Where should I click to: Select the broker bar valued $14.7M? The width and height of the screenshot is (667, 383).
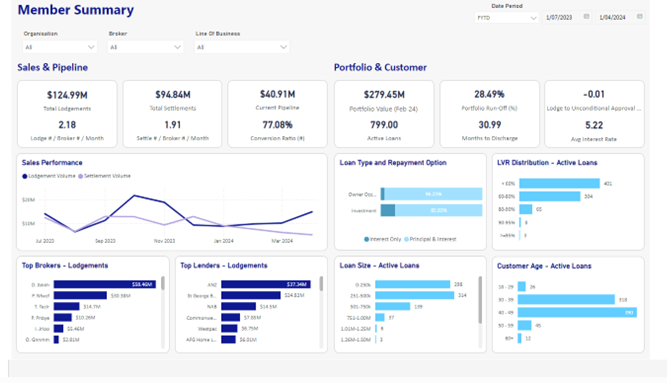point(66,306)
